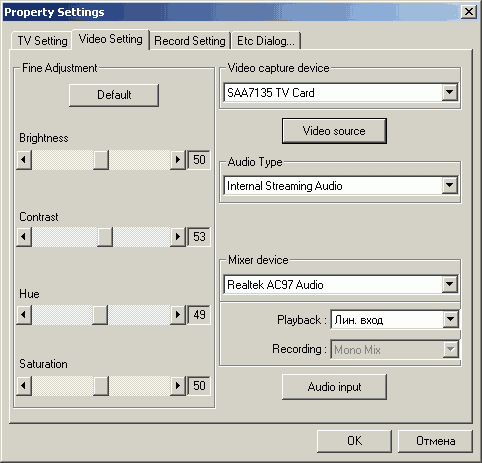This screenshot has height=463, width=482.
Task: Decrease Hue with left arrow
Action: [x=24, y=315]
